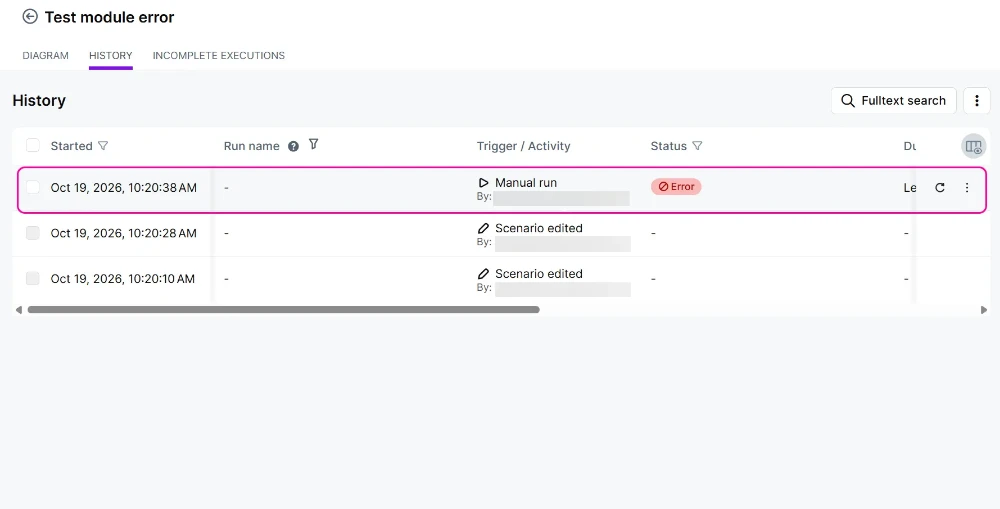Viewport: 1000px width, 509px height.
Task: Check the 10:20:38 AM row checkbox
Action: pyautogui.click(x=33, y=187)
